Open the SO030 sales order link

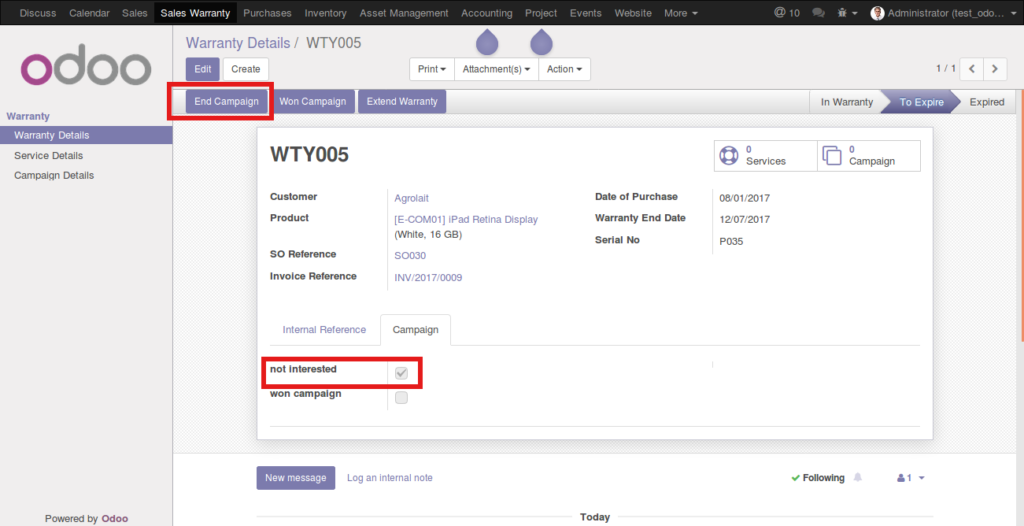point(410,255)
